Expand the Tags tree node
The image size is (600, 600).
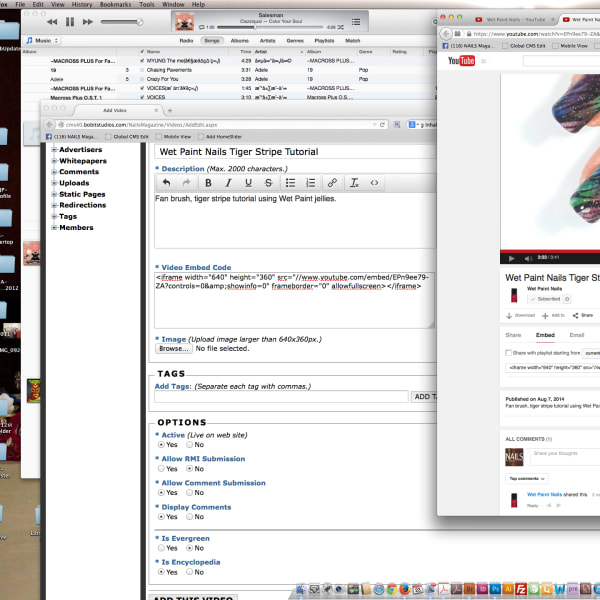point(54,217)
